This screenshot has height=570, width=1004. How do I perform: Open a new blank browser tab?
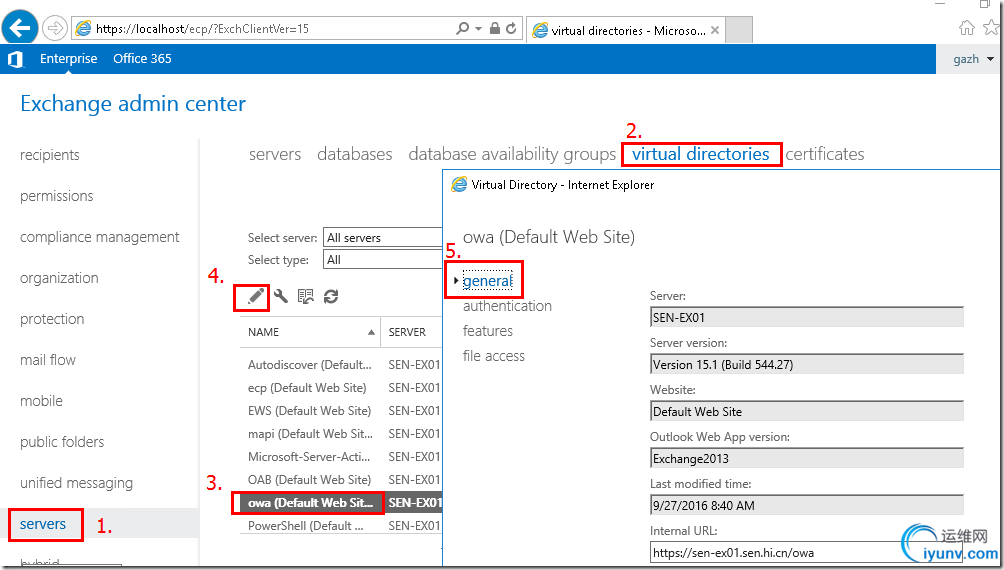[739, 29]
